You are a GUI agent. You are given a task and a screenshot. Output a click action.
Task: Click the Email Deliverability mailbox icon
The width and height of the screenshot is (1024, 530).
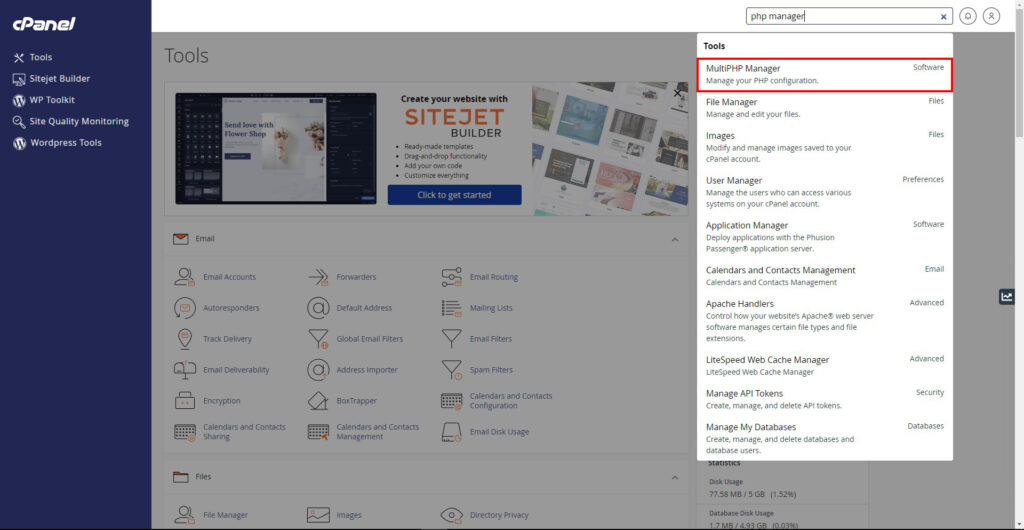coord(185,370)
